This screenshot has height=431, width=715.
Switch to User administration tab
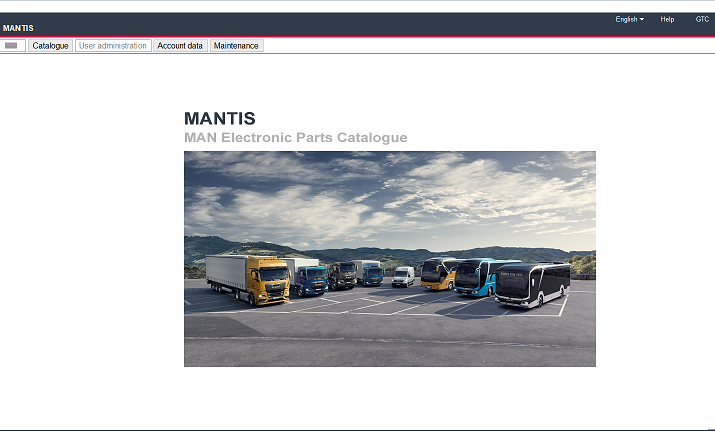tap(113, 46)
